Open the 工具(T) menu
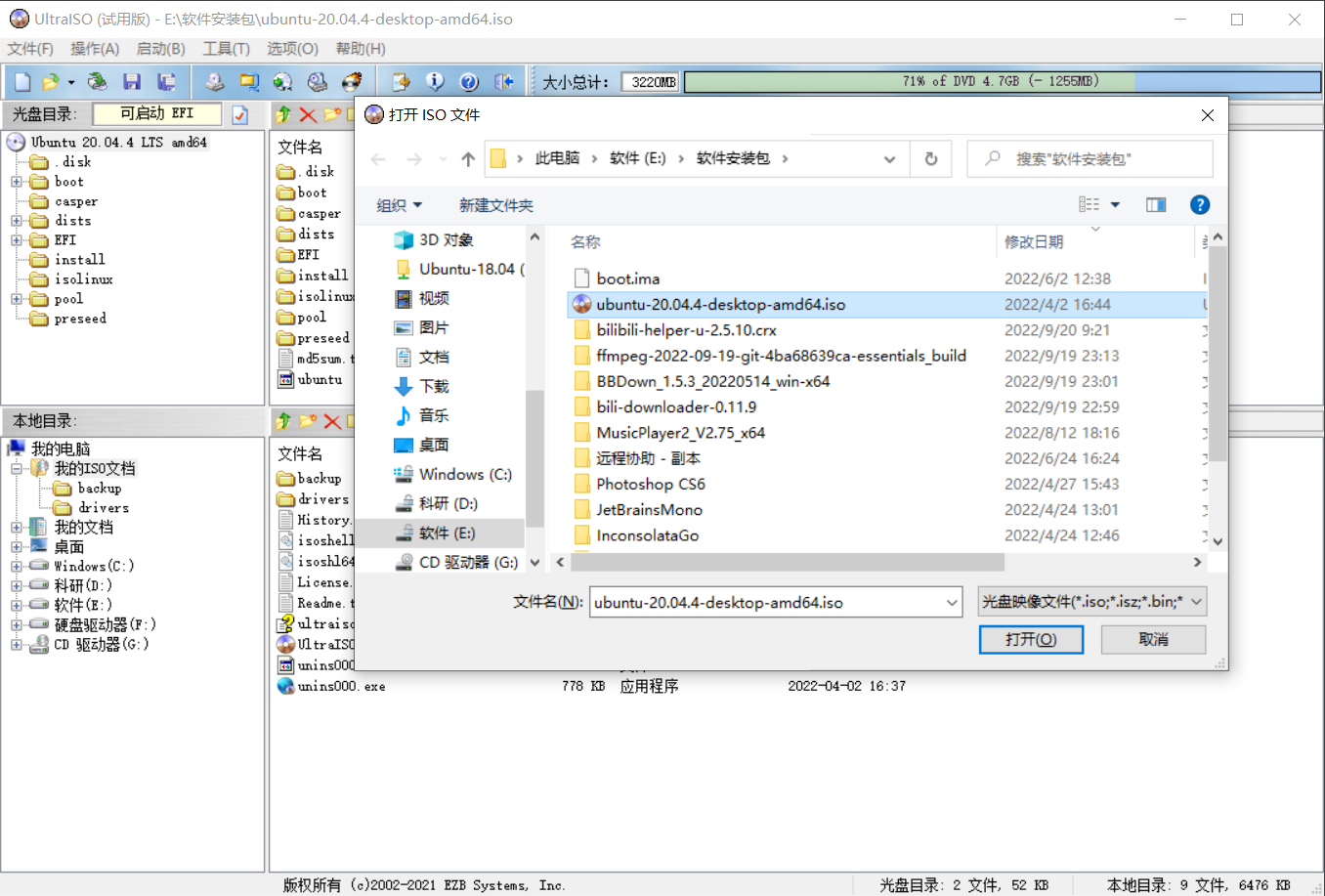 point(226,49)
